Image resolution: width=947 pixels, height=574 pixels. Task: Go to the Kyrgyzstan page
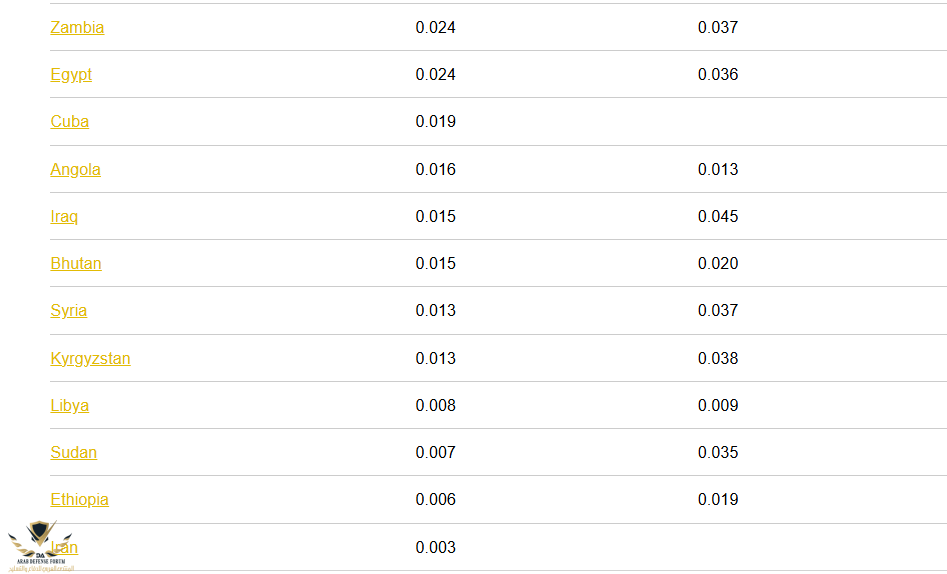click(x=90, y=359)
